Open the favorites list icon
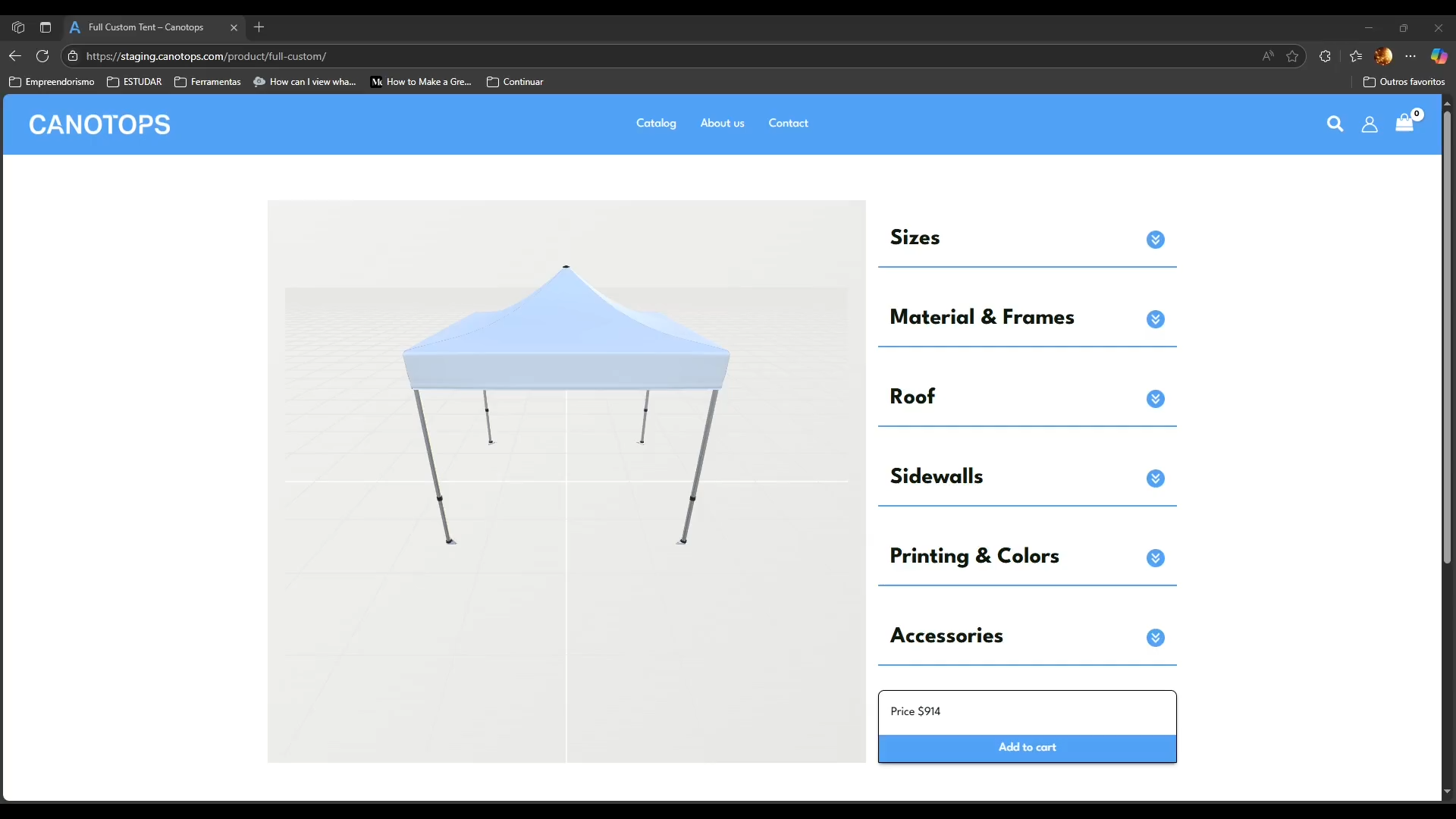Viewport: 1456px width, 819px height. (x=1356, y=56)
